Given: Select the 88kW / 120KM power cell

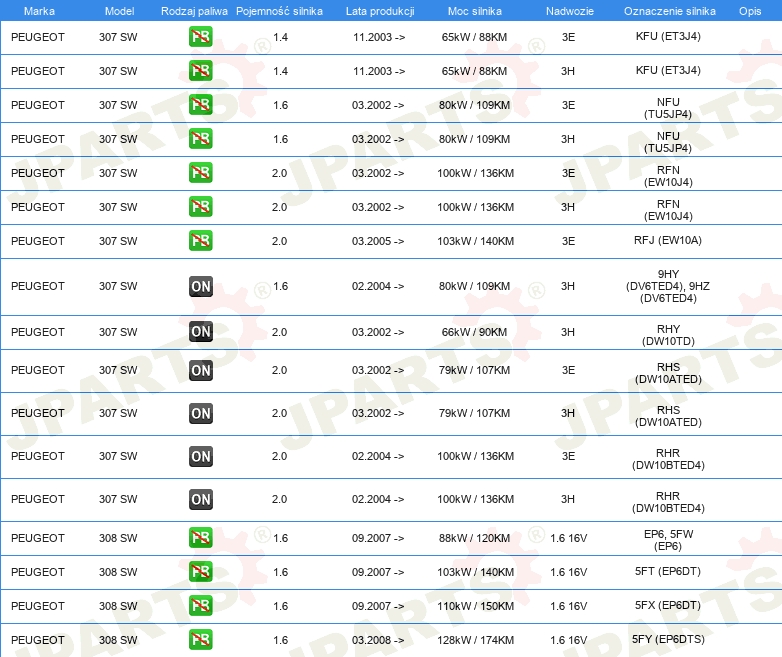Looking at the screenshot, I should [x=474, y=538].
